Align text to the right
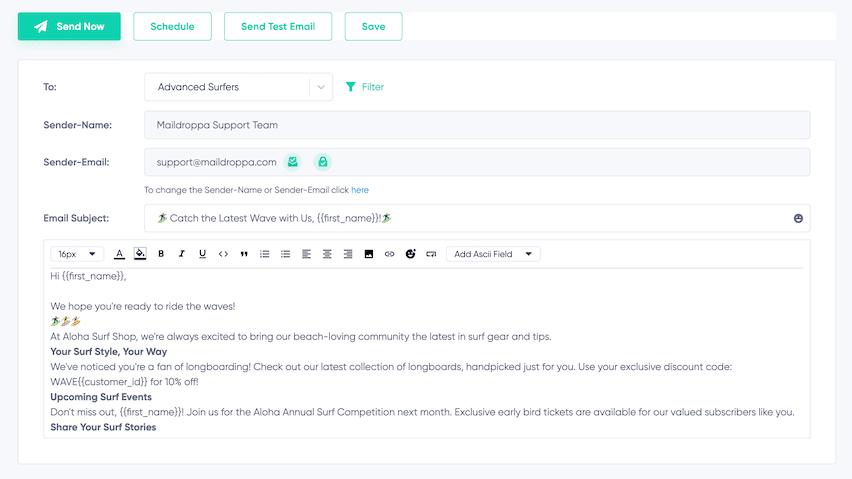Image resolution: width=852 pixels, height=479 pixels. (x=348, y=254)
